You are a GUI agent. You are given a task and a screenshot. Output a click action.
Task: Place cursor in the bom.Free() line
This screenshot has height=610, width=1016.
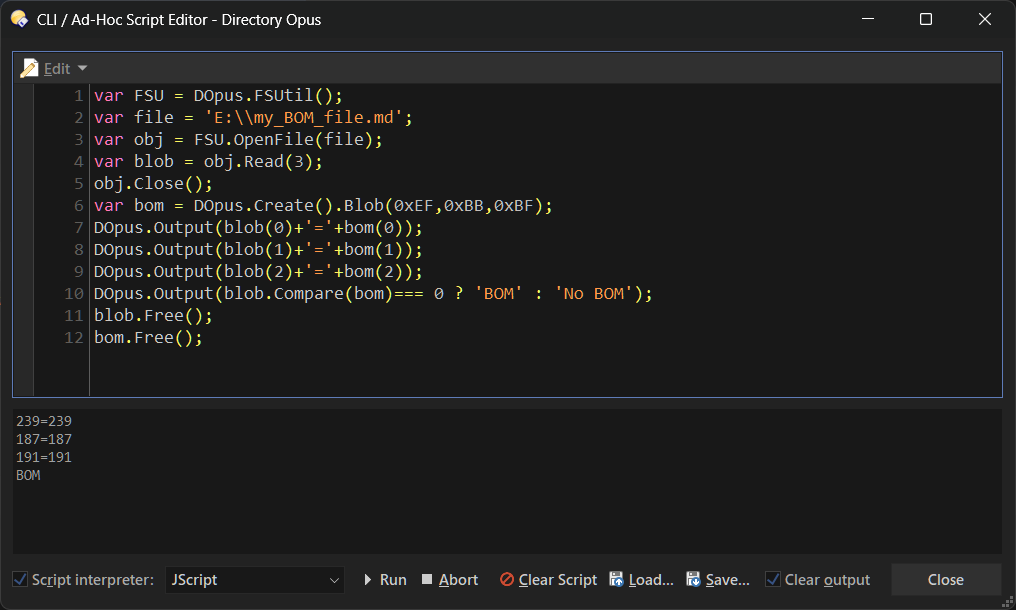148,338
